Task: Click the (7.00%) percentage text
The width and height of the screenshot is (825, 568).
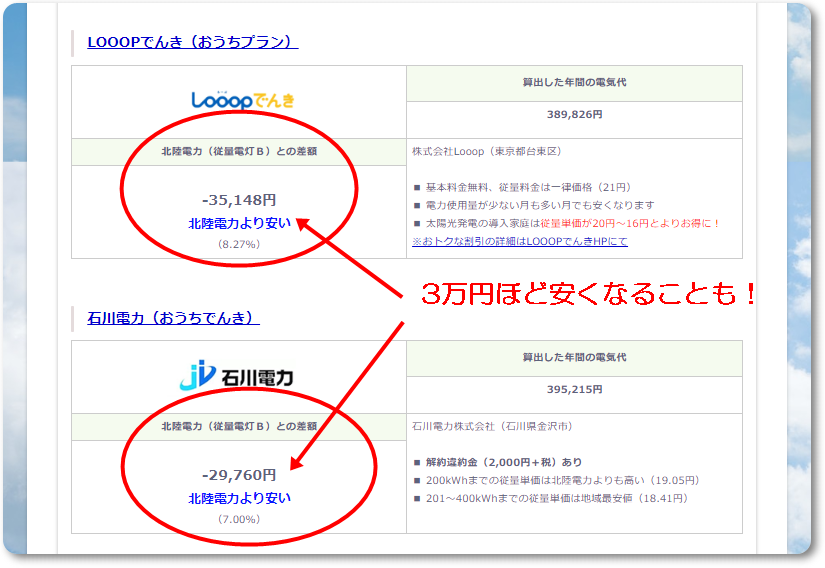Action: (x=239, y=519)
